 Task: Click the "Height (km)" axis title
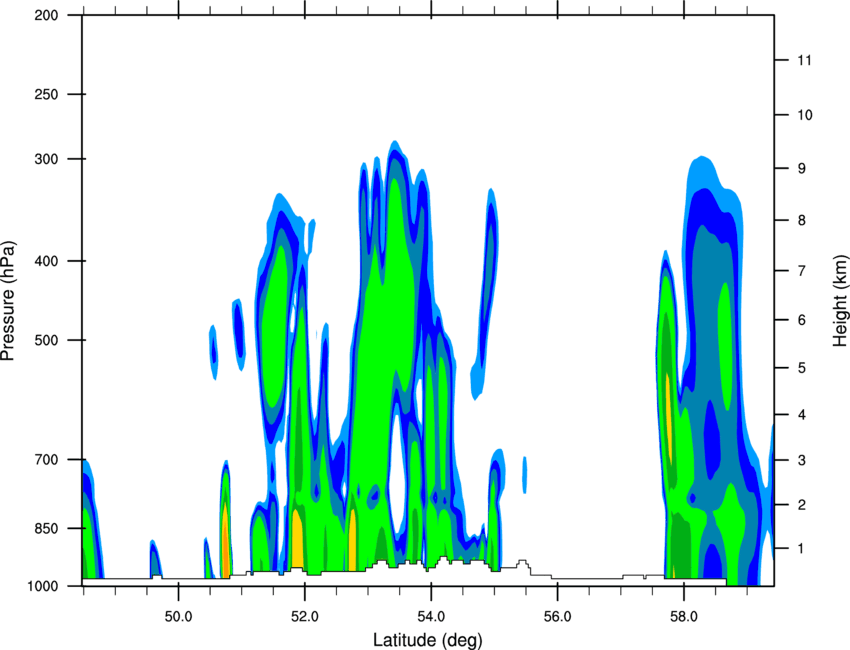pos(840,300)
